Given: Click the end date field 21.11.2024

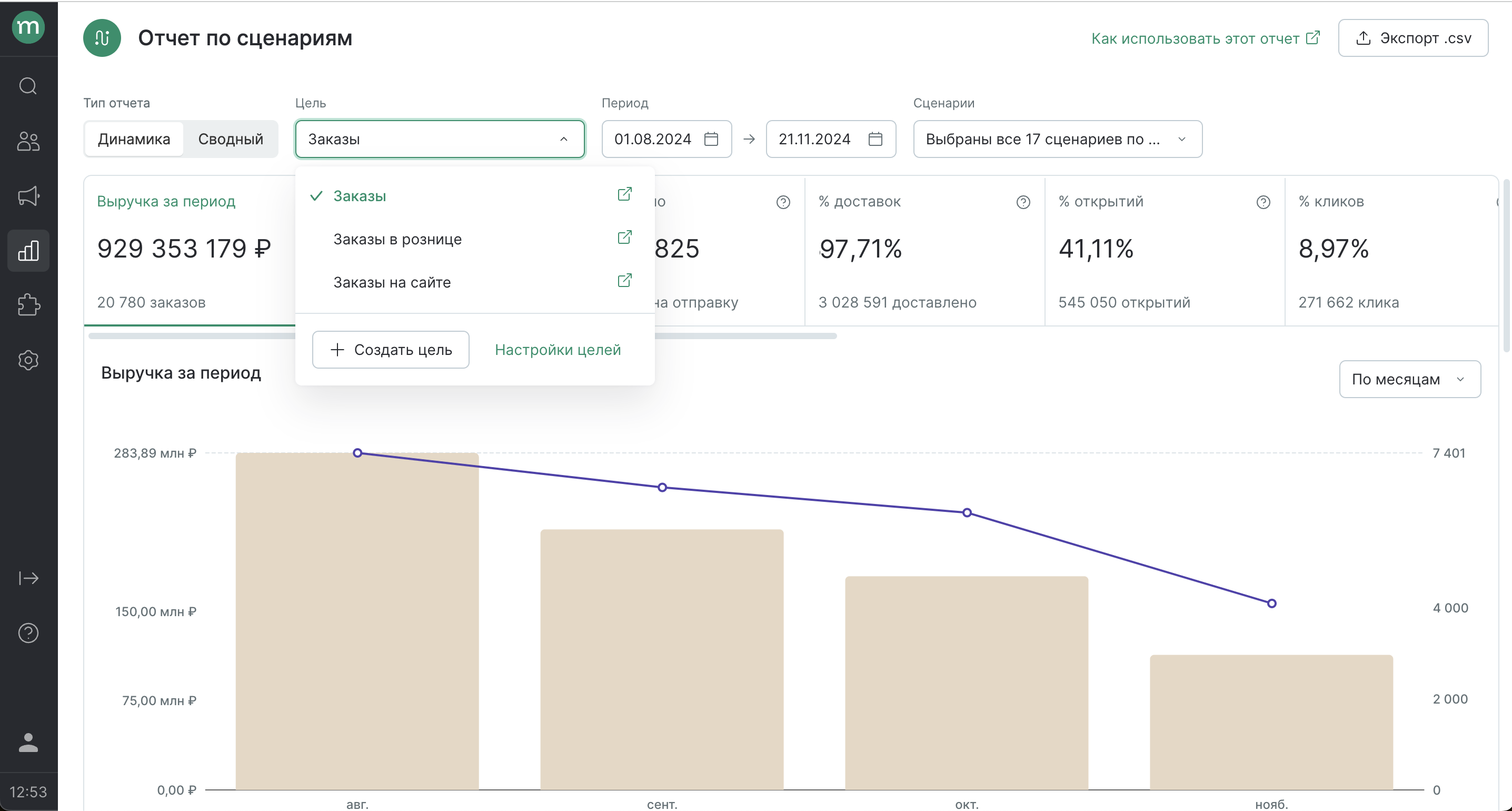Looking at the screenshot, I should pyautogui.click(x=831, y=139).
